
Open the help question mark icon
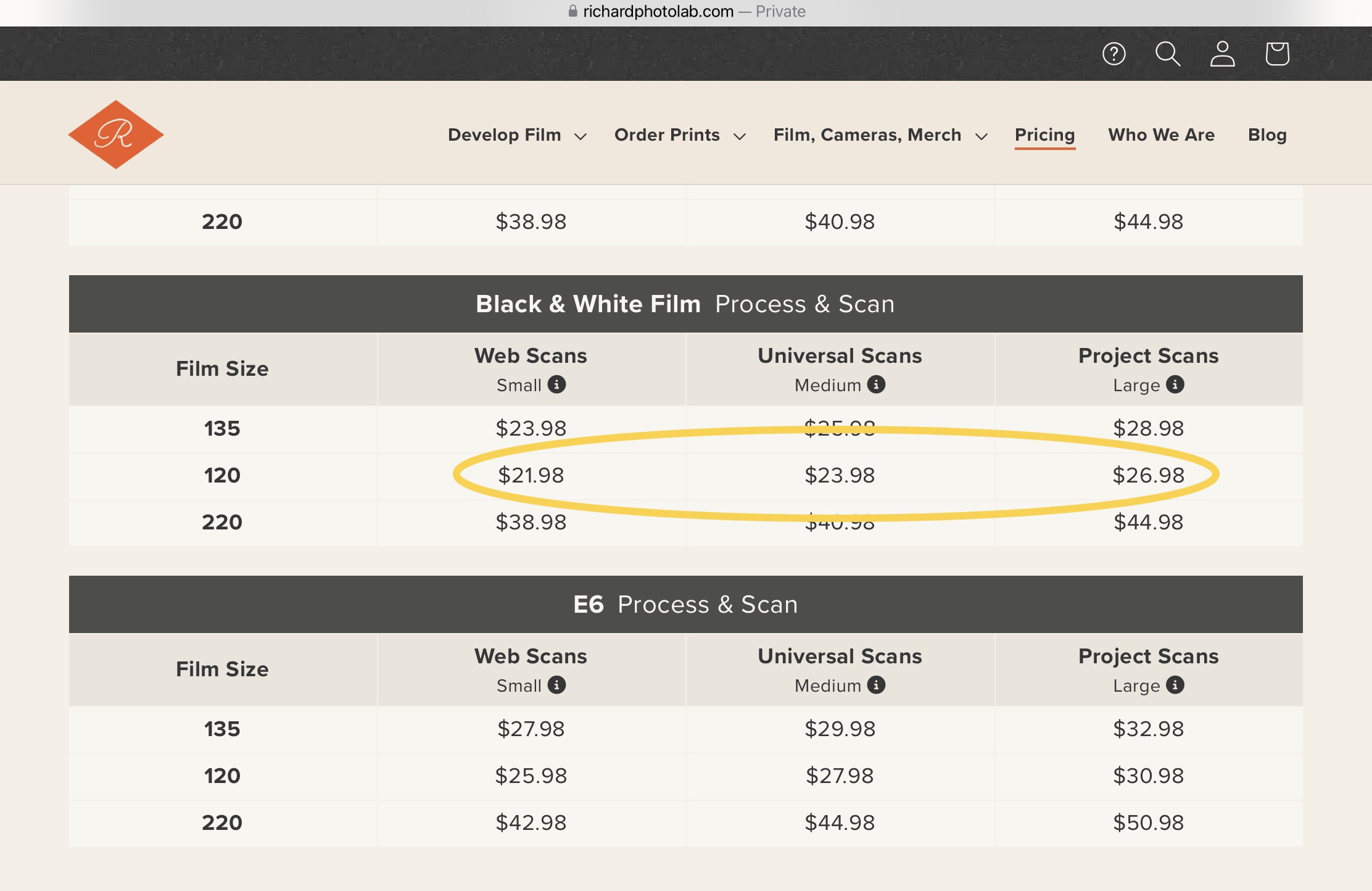[x=1114, y=54]
